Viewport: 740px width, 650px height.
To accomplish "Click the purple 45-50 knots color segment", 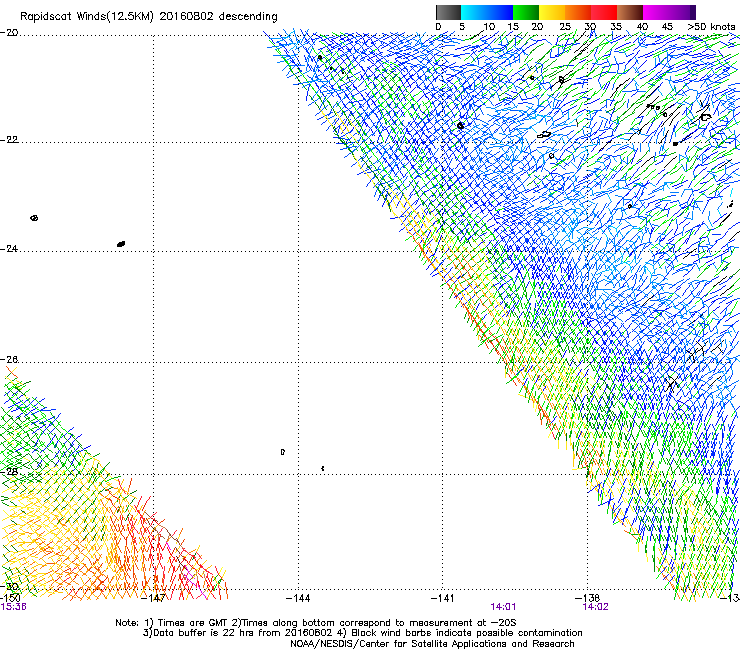I will (x=682, y=12).
